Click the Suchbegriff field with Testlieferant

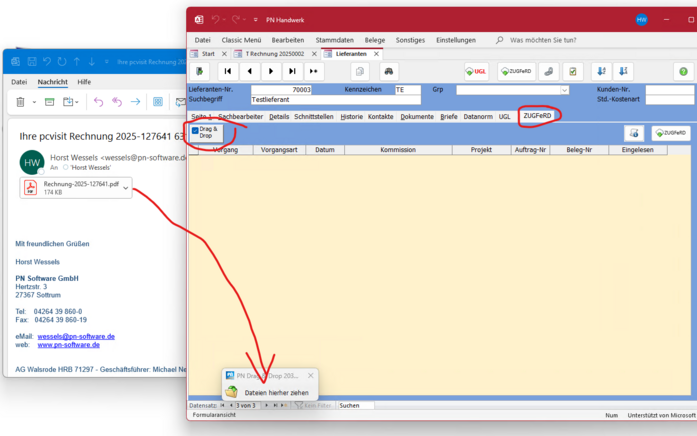(x=336, y=100)
